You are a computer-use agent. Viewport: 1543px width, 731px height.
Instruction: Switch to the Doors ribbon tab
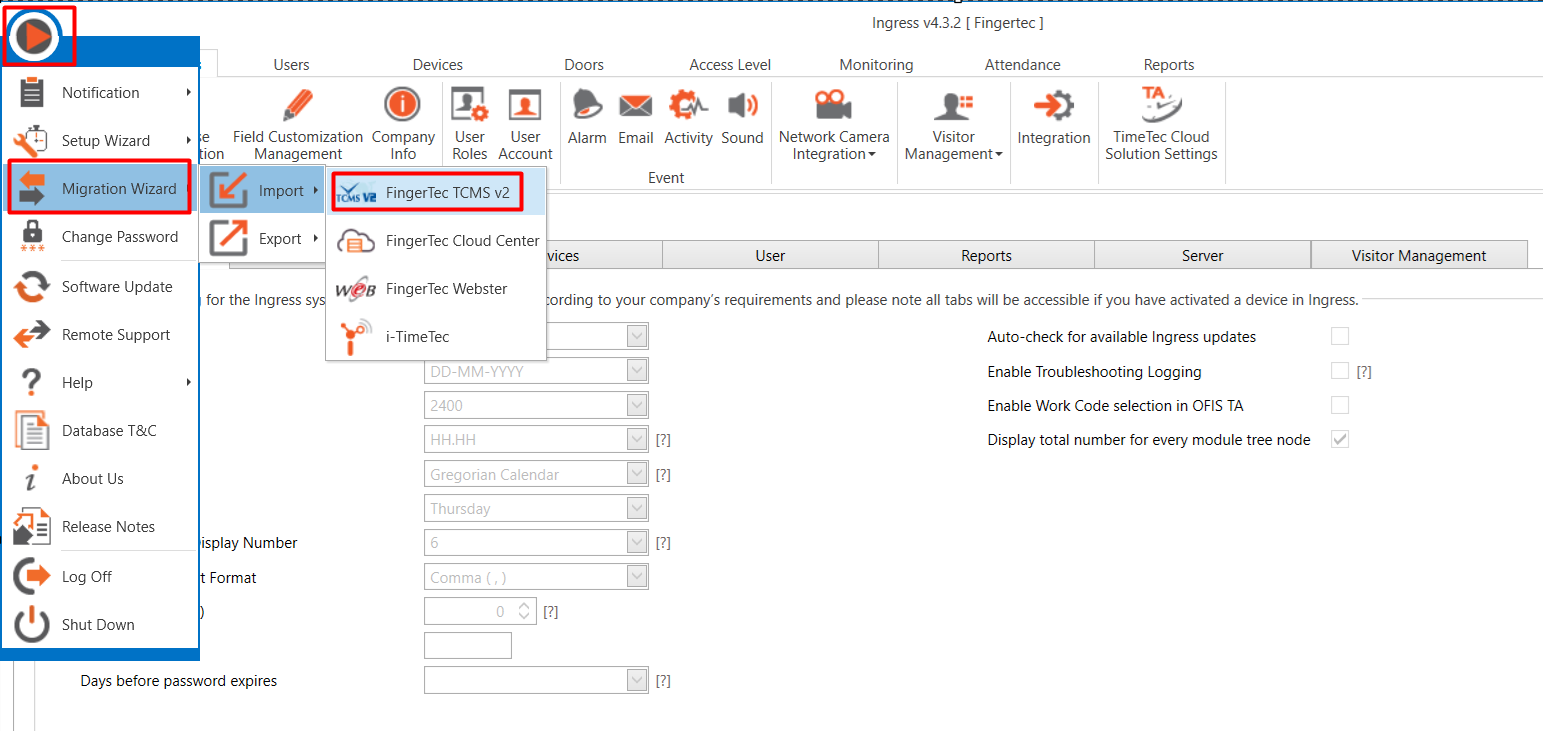(584, 65)
